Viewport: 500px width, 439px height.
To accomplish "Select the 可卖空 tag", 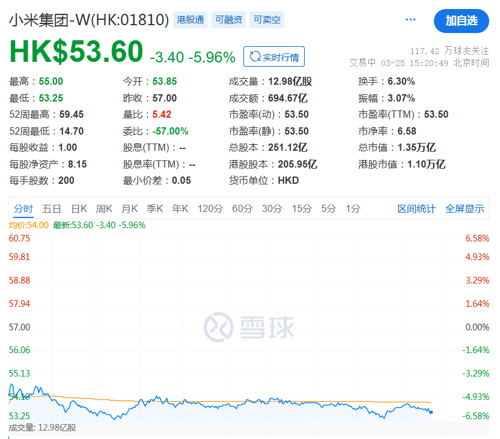I will (267, 20).
